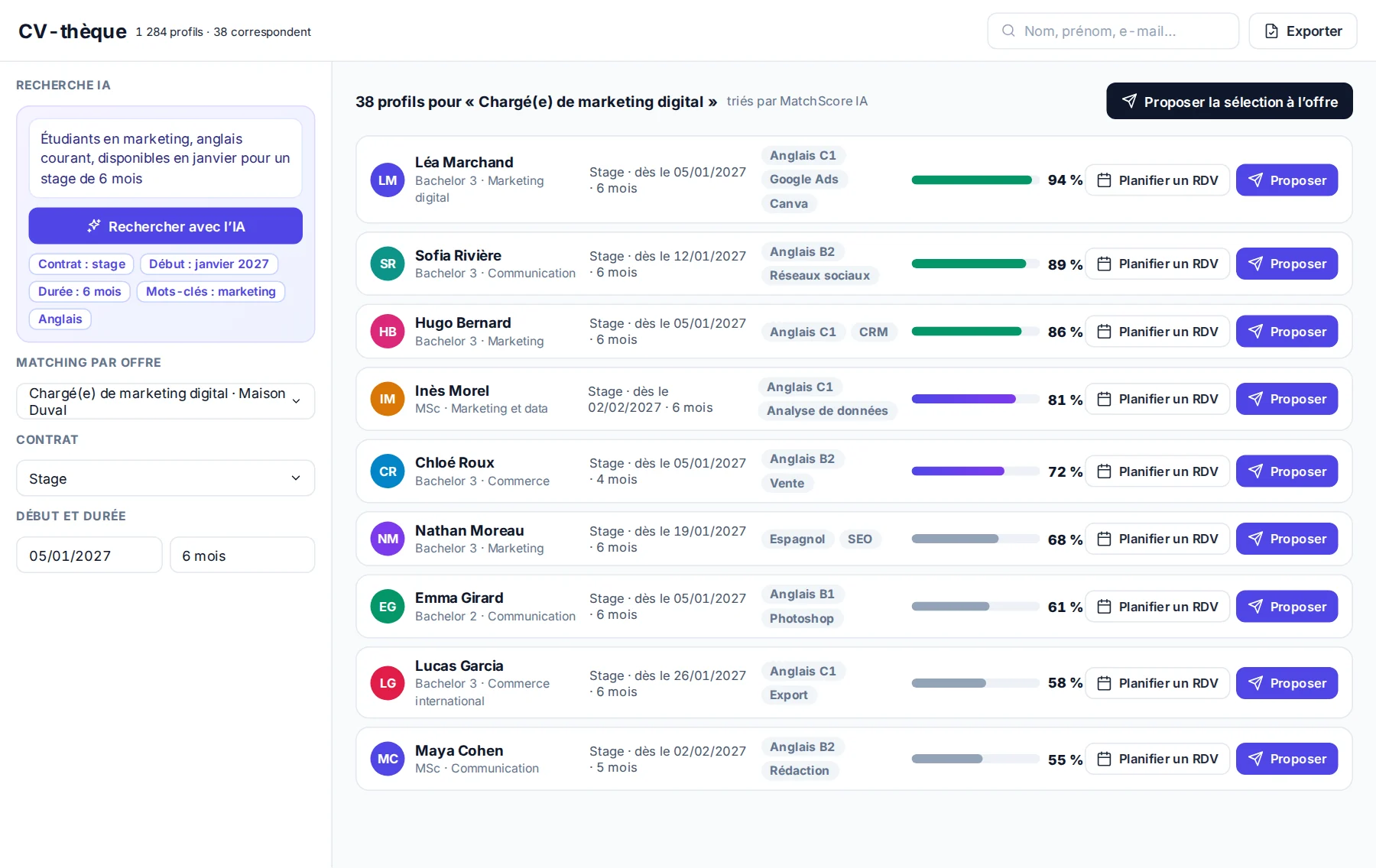The width and height of the screenshot is (1376, 868).
Task: Click the export file icon
Action: click(x=1271, y=31)
